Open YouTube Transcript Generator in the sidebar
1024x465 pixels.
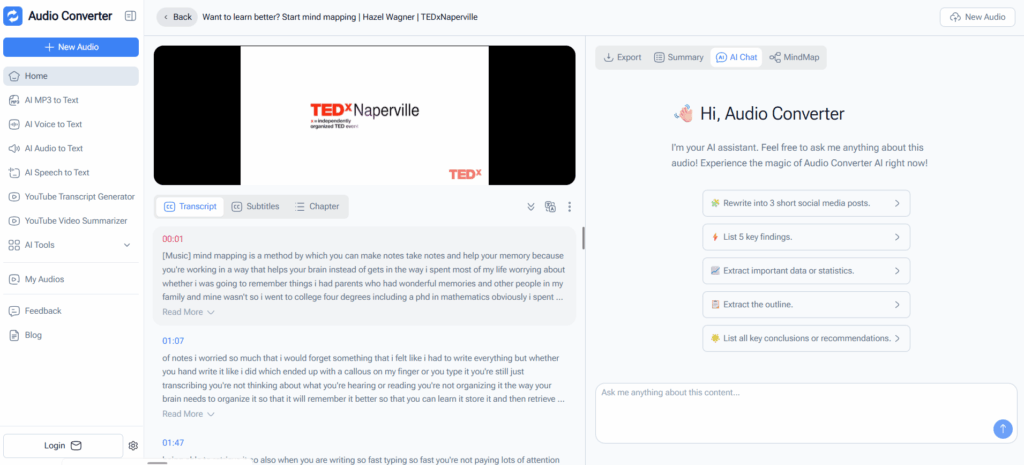pos(79,197)
